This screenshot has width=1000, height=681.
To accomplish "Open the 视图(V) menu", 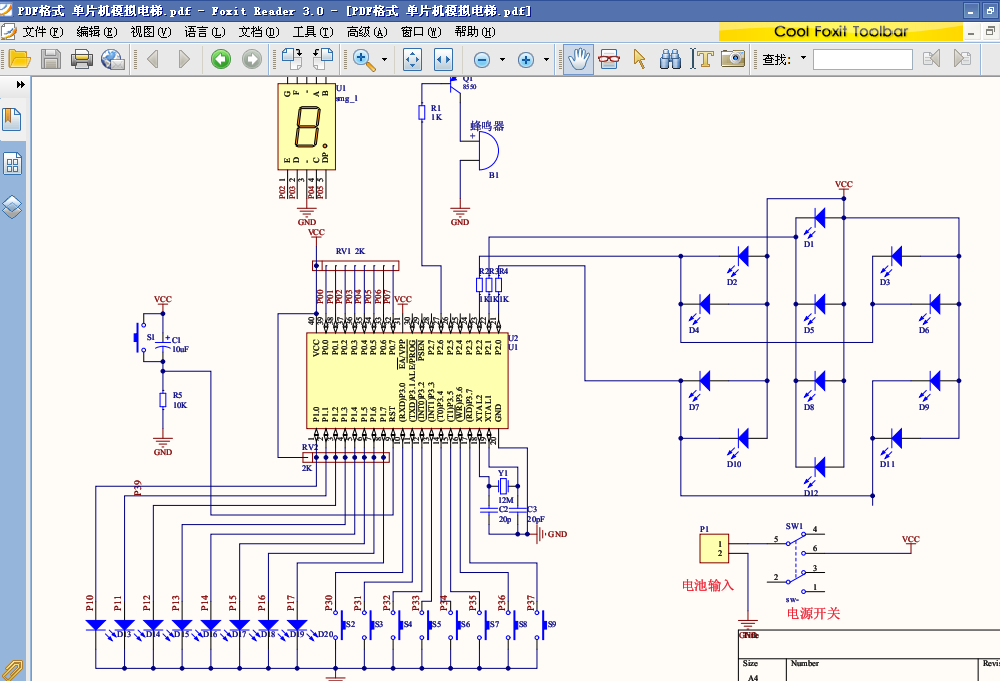I will 151,32.
